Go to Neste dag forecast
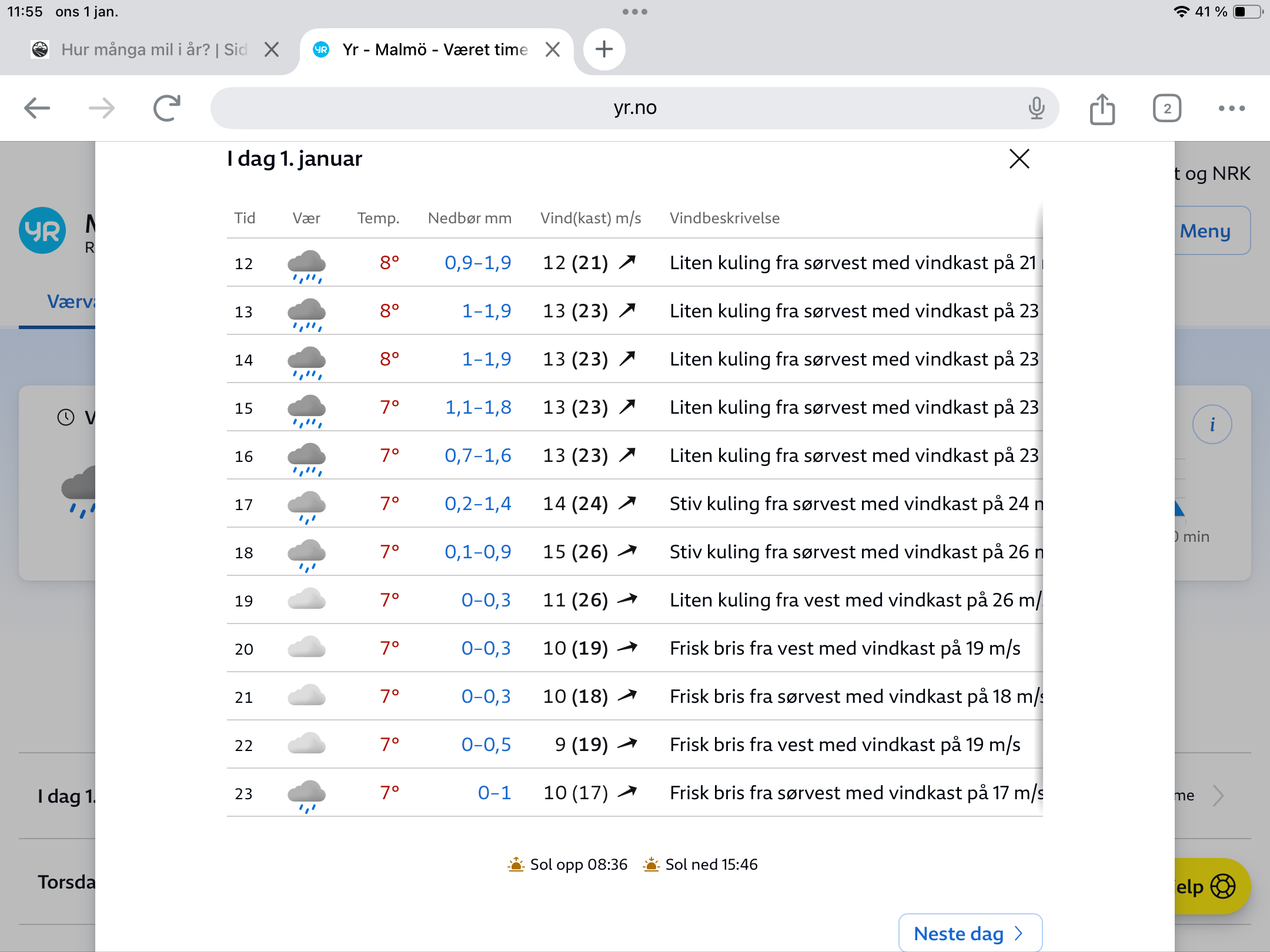 [x=970, y=933]
